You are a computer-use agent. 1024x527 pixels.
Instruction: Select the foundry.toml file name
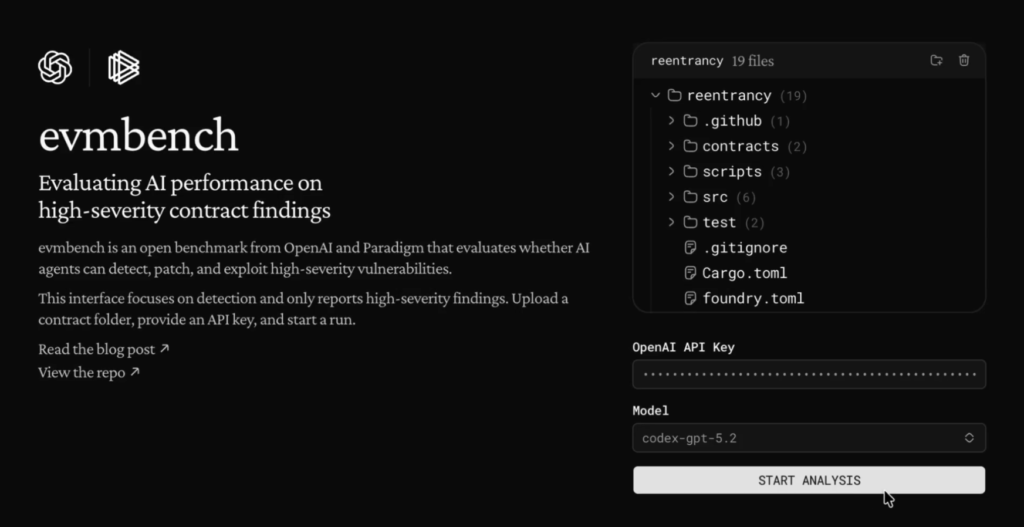753,298
